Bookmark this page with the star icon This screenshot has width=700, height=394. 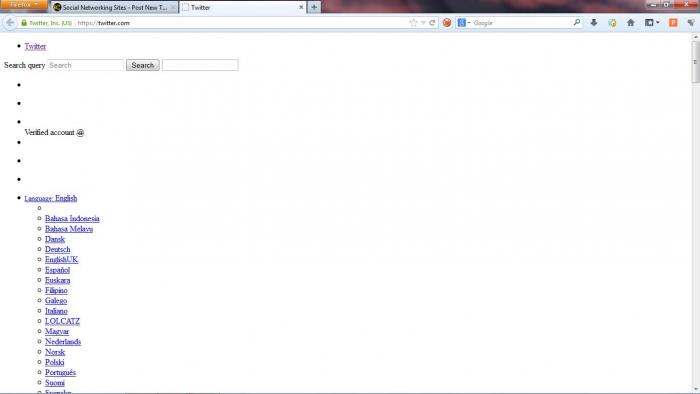[413, 23]
